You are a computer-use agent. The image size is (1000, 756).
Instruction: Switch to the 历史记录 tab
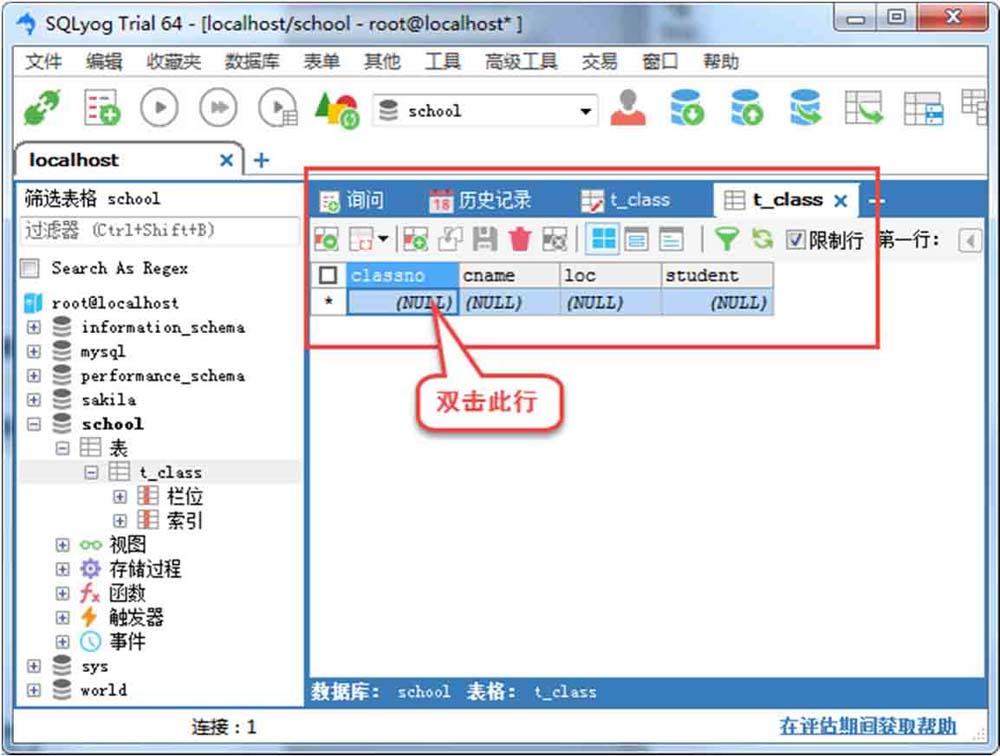(480, 200)
